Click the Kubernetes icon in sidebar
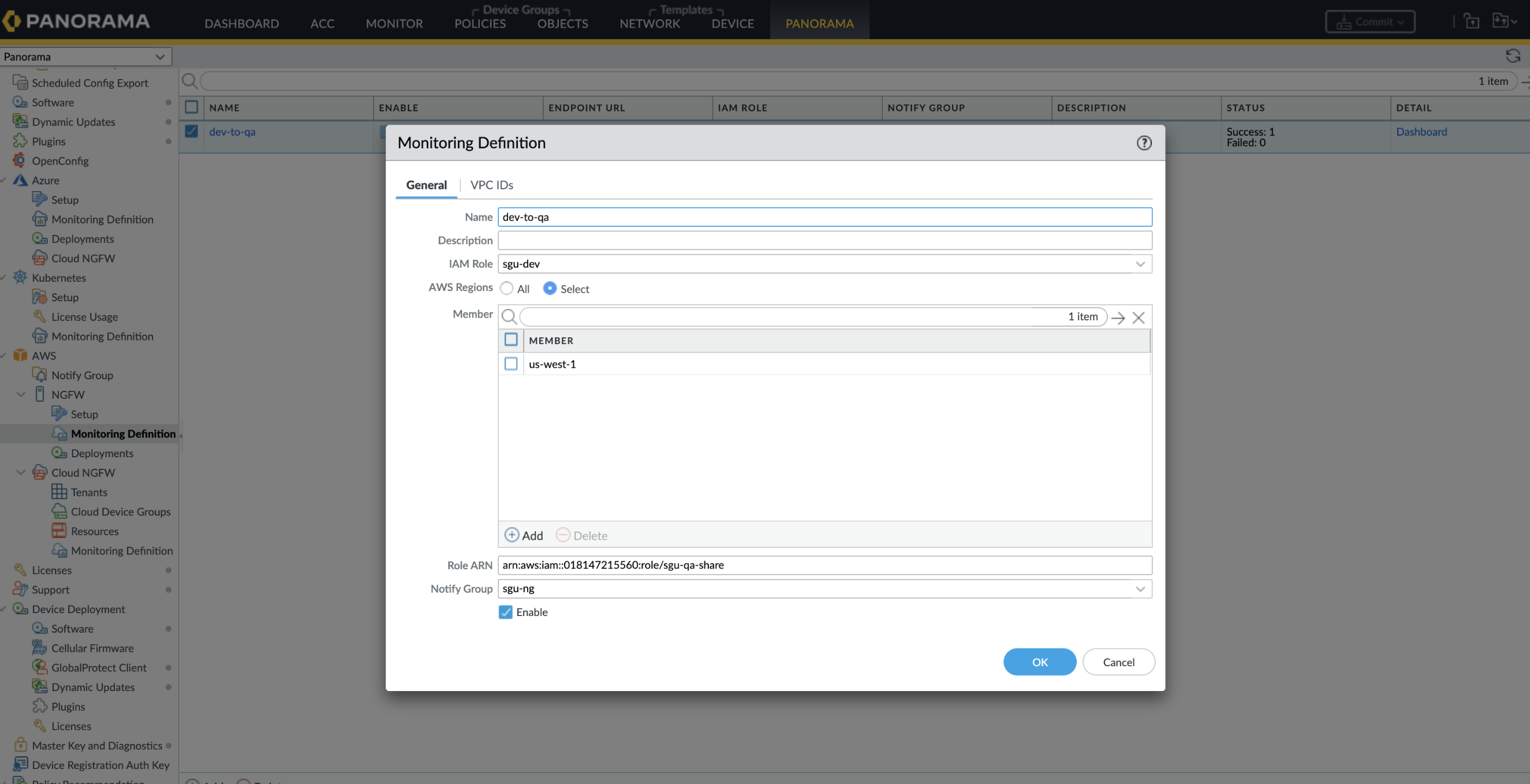Image resolution: width=1530 pixels, height=784 pixels. (20, 277)
